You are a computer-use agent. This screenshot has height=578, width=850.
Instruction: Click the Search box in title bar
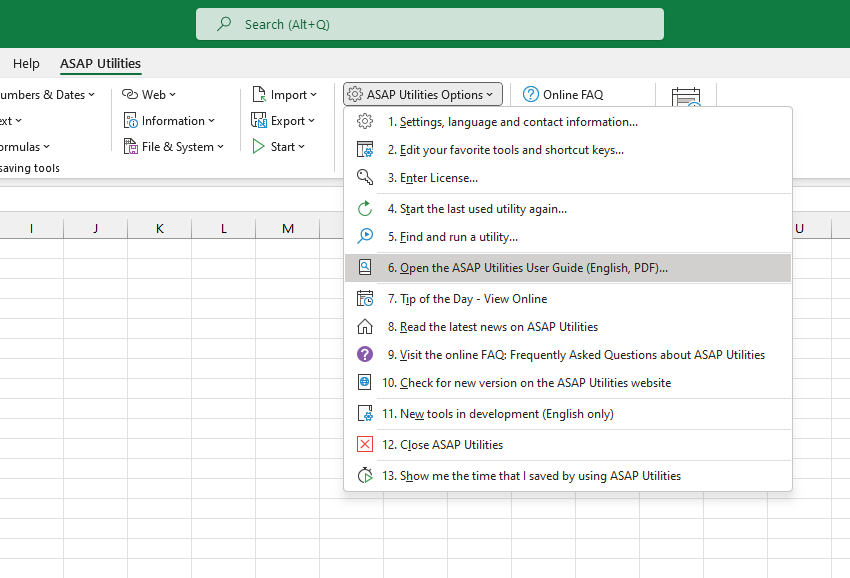tap(430, 24)
